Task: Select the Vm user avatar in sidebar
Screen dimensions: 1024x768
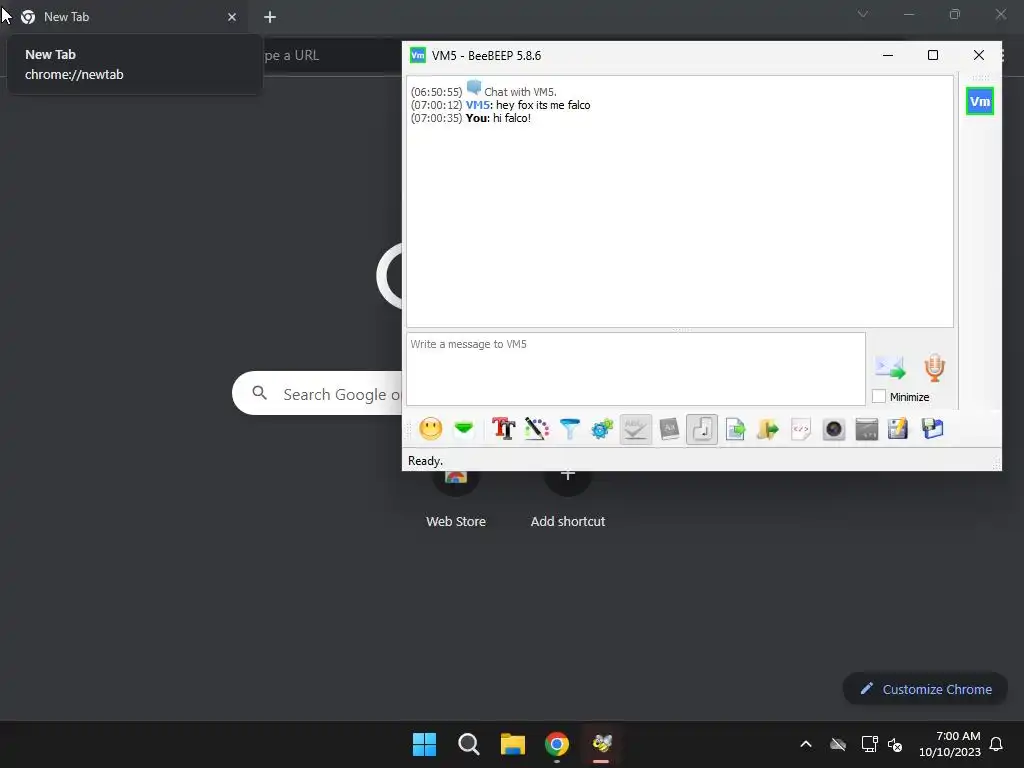Action: 980,101
